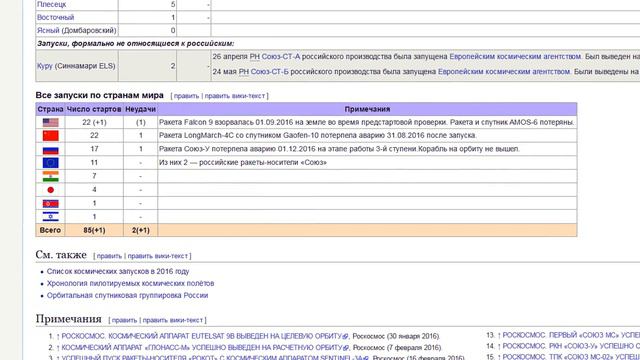Open Европейским космическим агентством link in 24 мая row
The width and height of the screenshot is (640, 360).
point(504,72)
